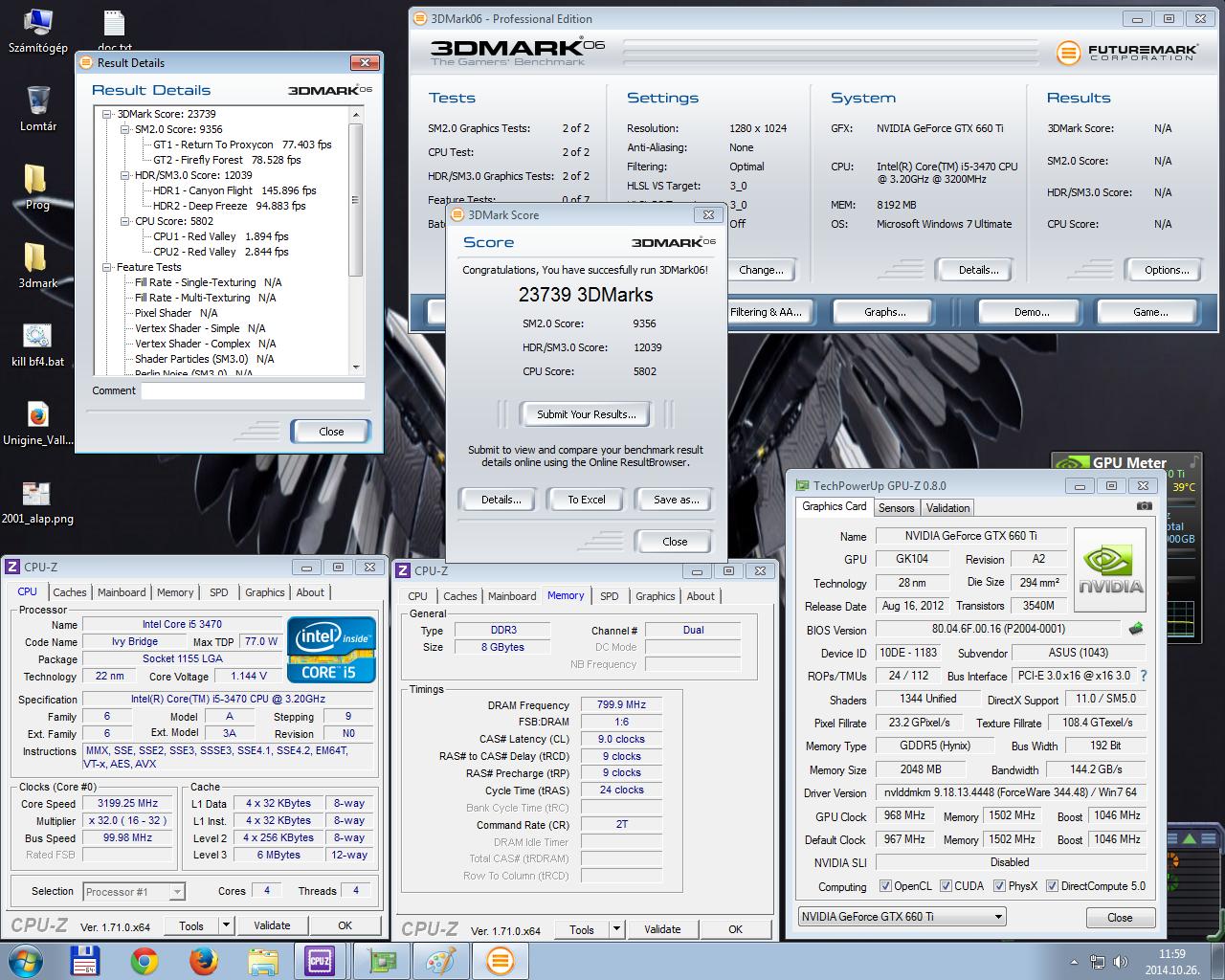Click Result Details scrollbar up arrow
This screenshot has height=980, width=1225.
[357, 115]
